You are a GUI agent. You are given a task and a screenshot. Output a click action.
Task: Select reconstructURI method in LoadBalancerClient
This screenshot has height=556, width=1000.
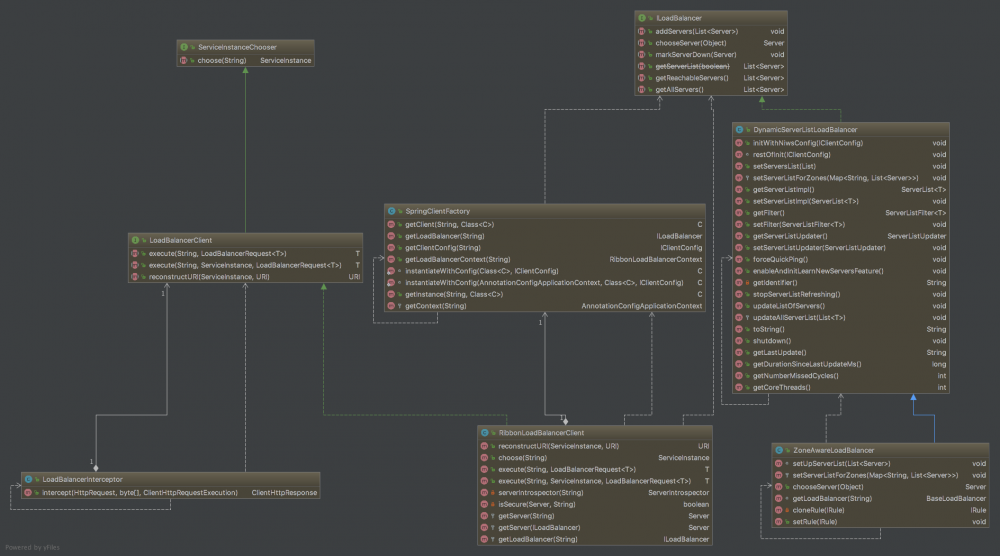tap(246, 277)
